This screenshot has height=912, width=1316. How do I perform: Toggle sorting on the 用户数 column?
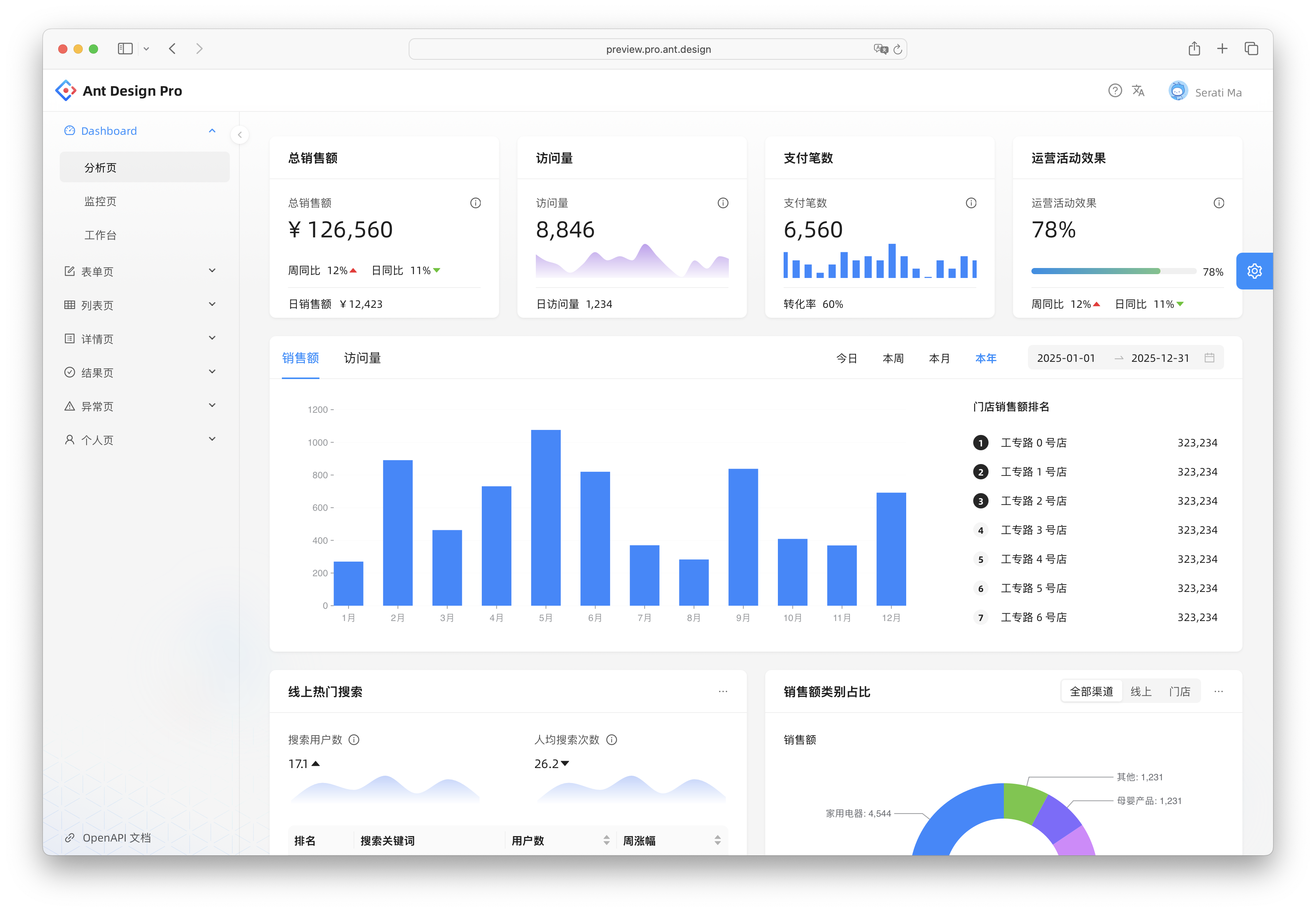click(607, 840)
